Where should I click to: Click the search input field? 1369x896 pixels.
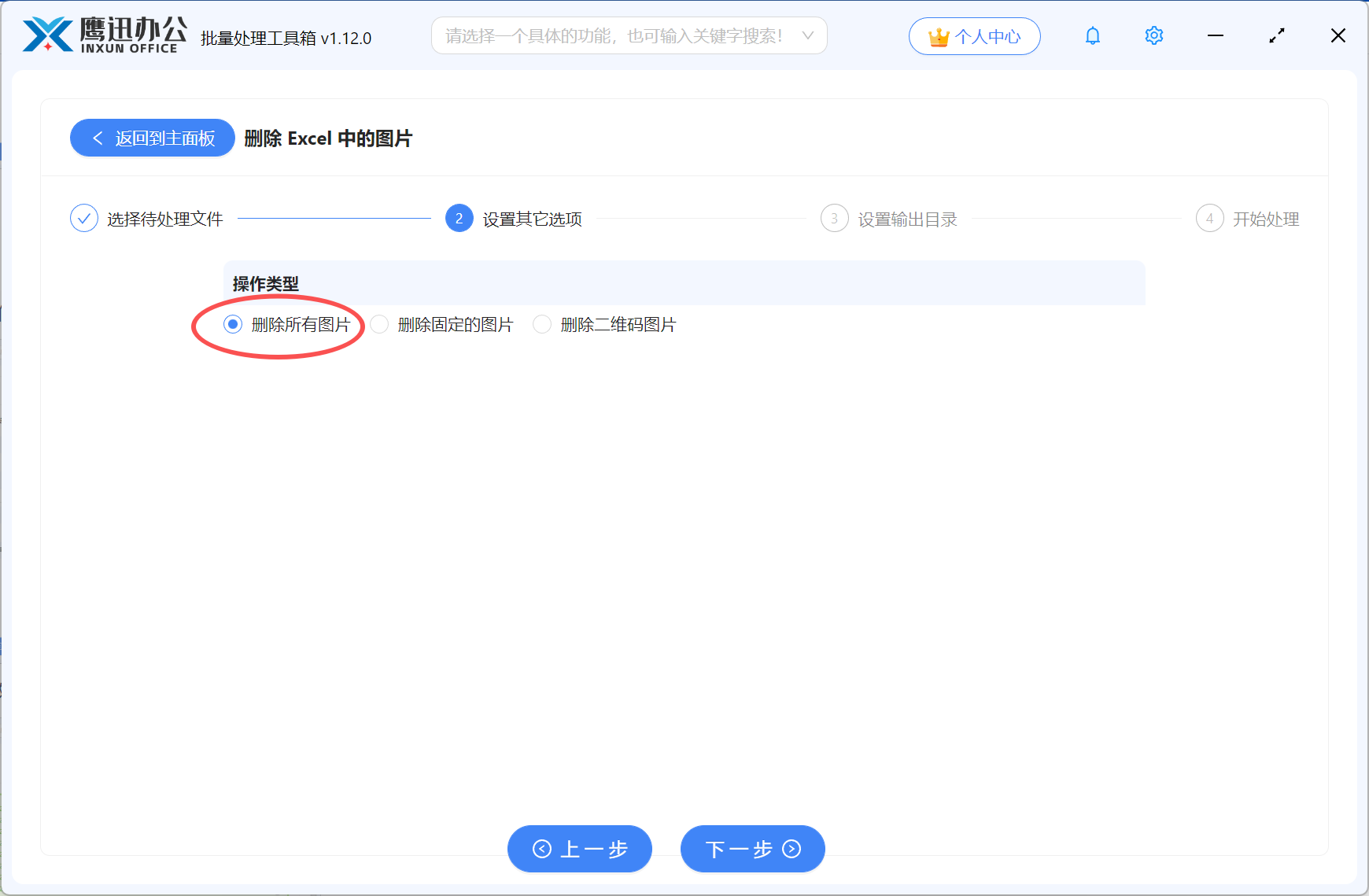pos(614,35)
